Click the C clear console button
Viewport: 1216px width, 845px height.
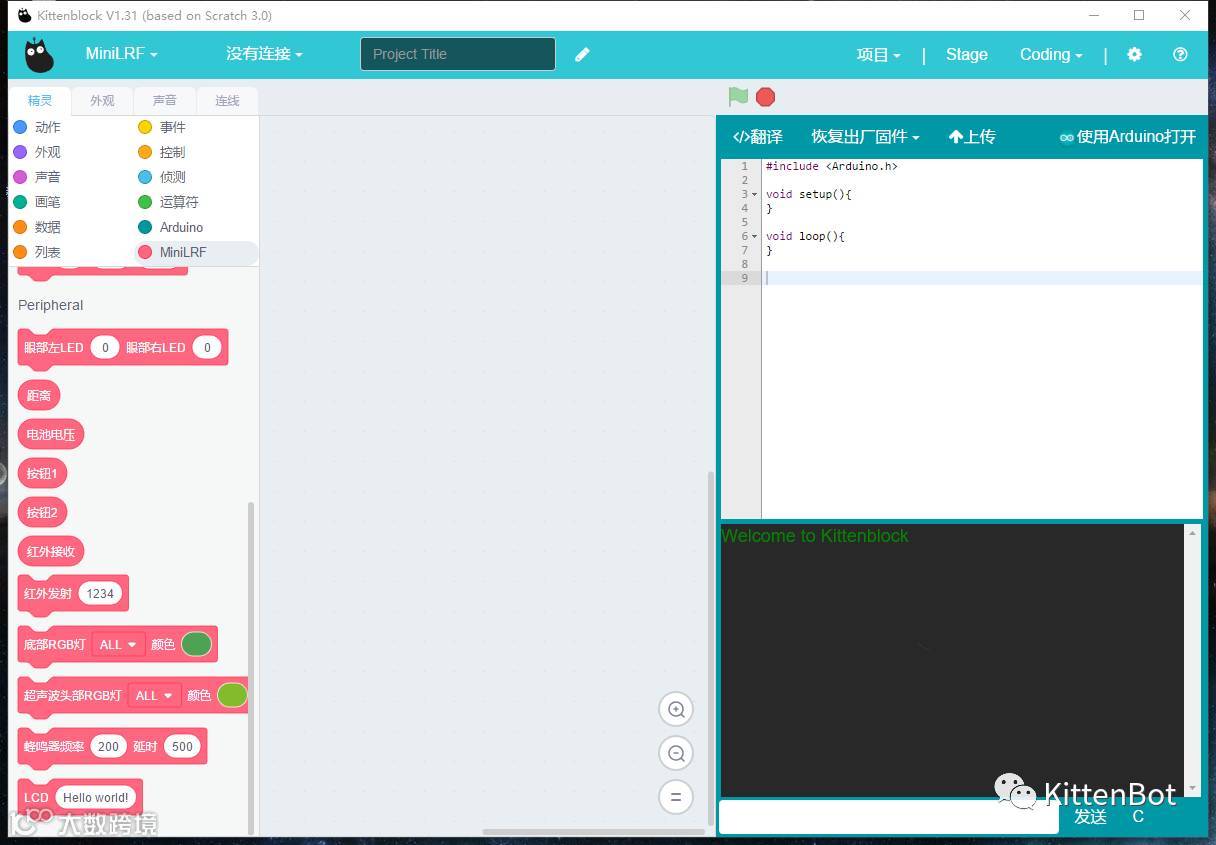click(x=1138, y=817)
